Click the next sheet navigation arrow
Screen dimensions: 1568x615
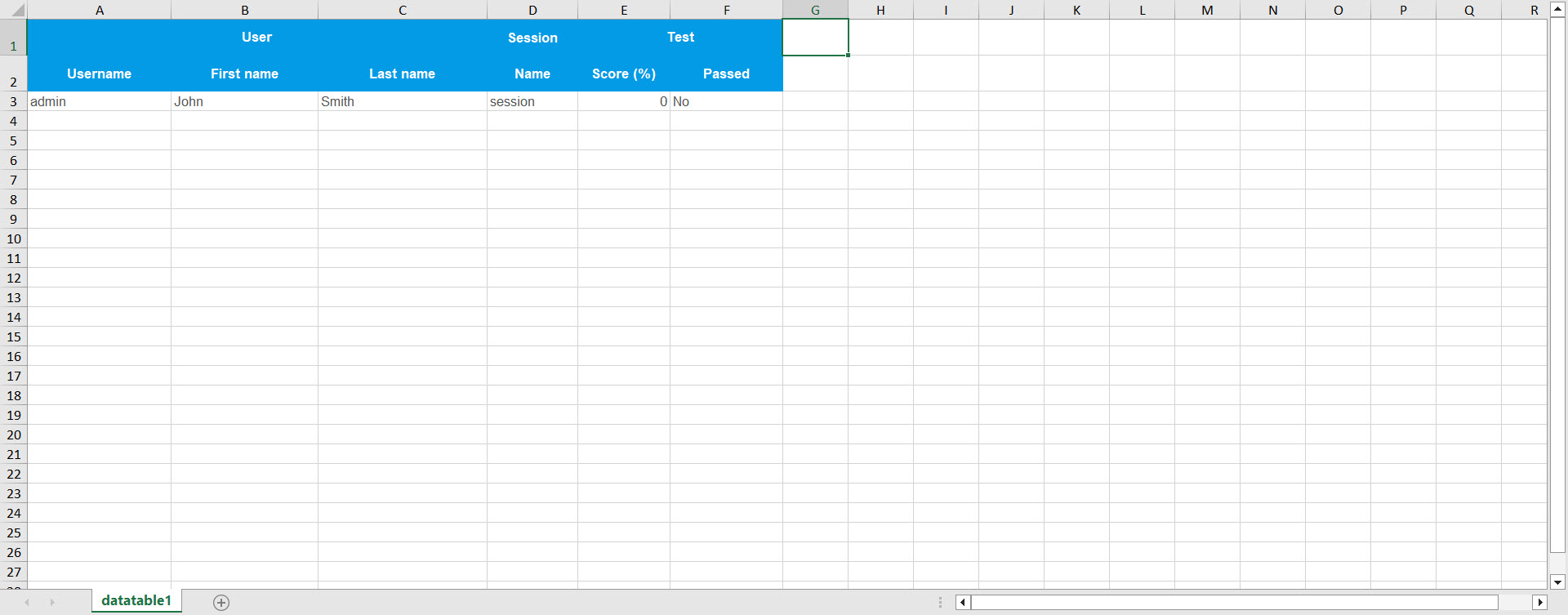pos(52,603)
